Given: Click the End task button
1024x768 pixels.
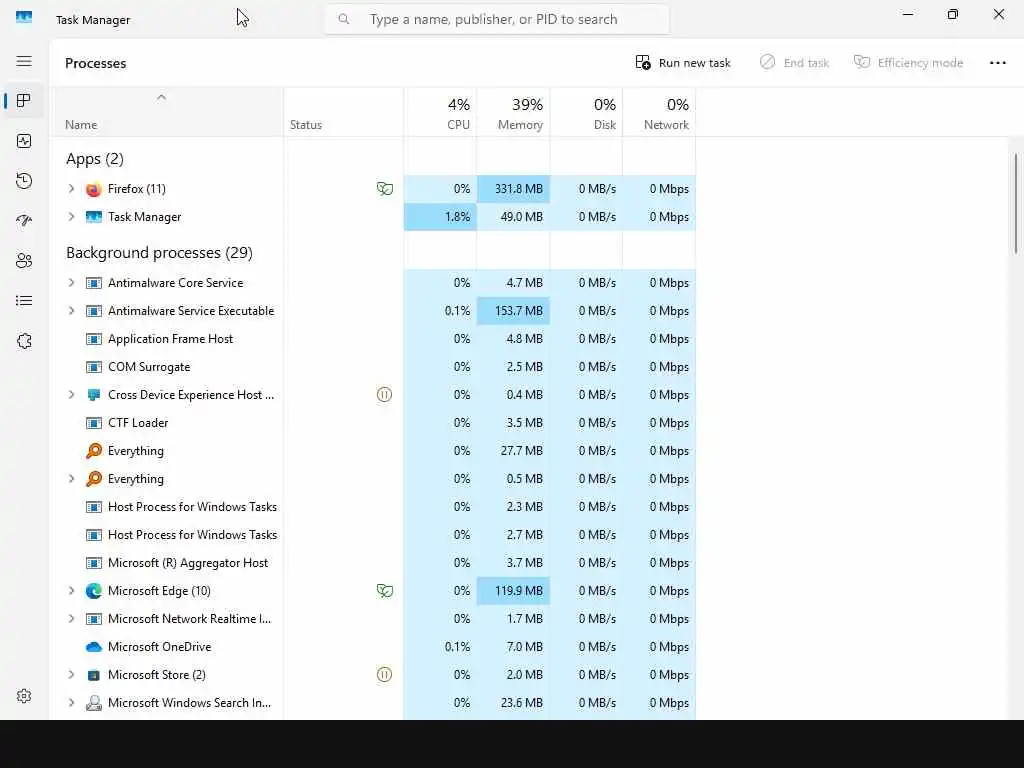Looking at the screenshot, I should 795,63.
